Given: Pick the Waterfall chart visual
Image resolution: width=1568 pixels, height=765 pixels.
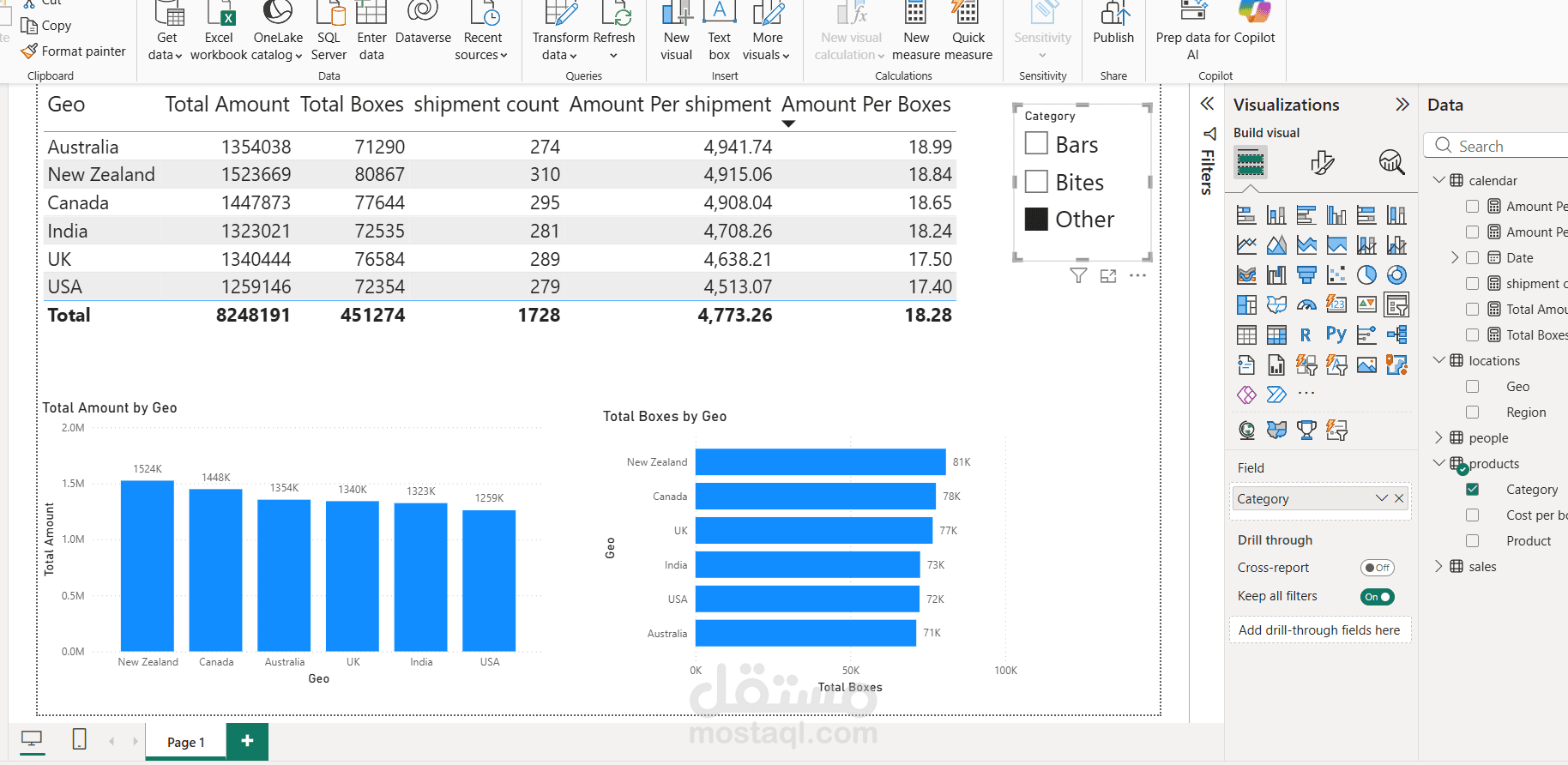Looking at the screenshot, I should (1276, 275).
